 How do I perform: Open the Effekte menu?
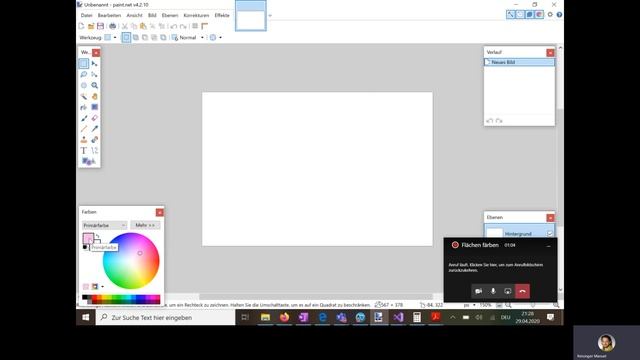pos(222,16)
